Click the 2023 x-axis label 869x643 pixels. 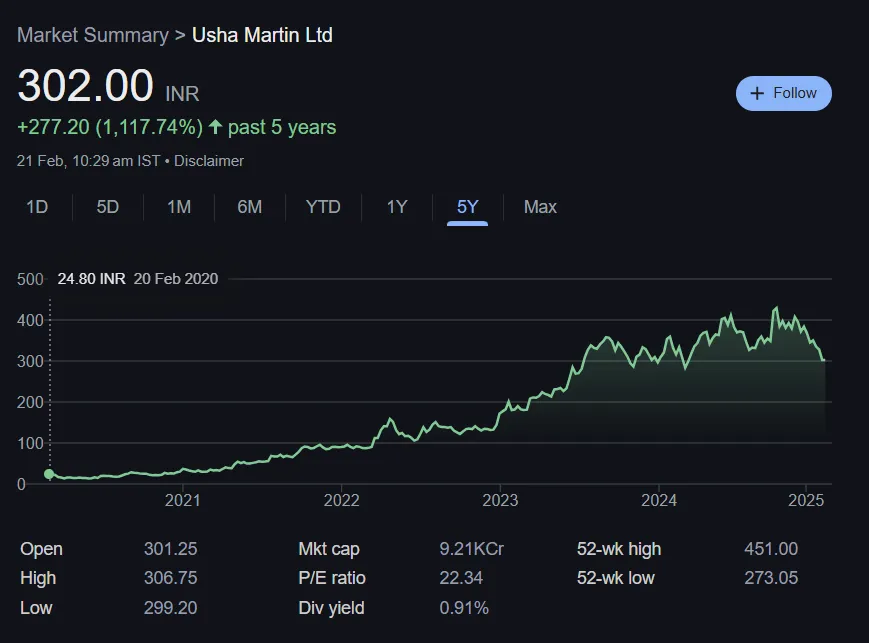point(500,500)
